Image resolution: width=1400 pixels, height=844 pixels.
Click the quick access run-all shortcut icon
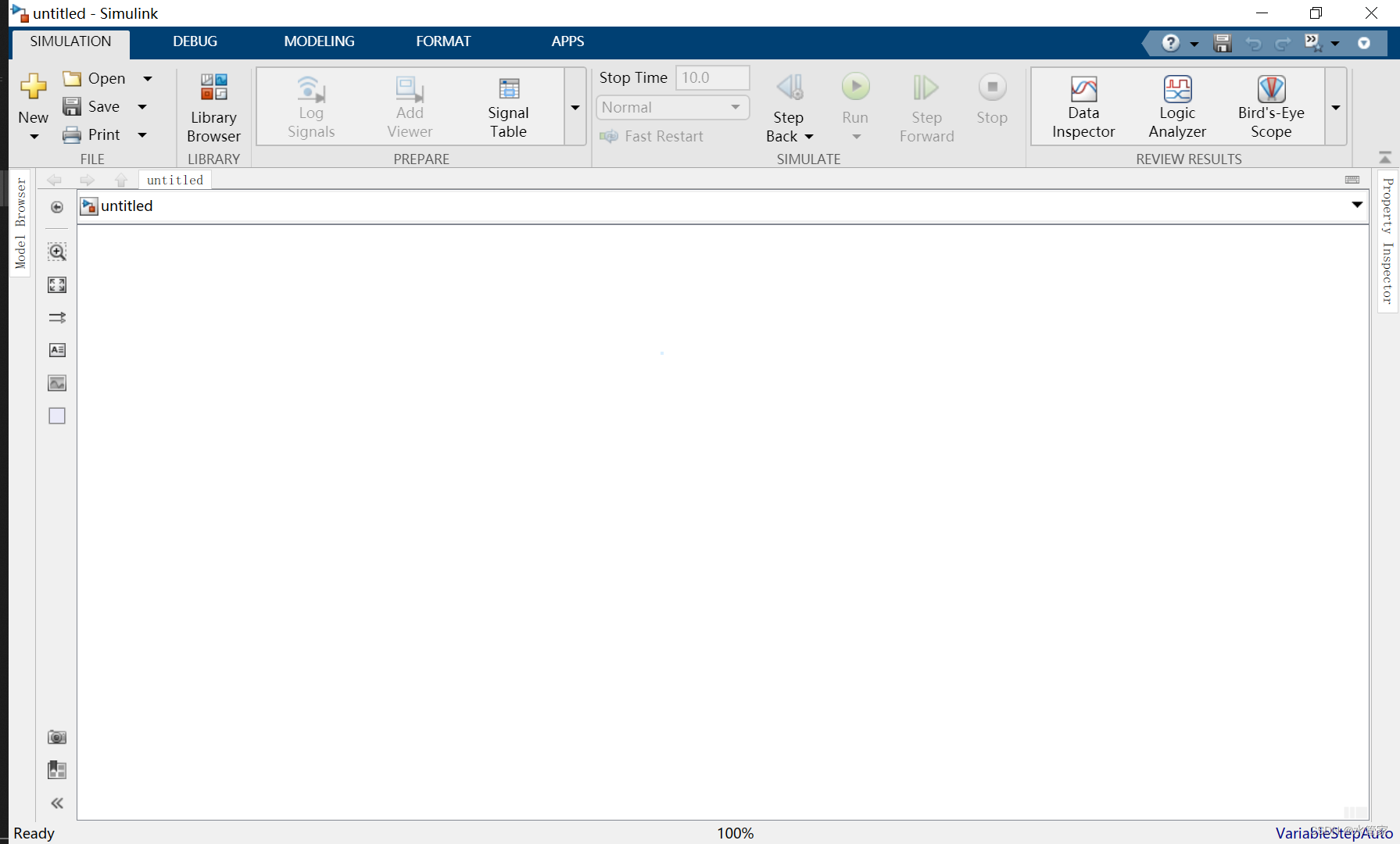pyautogui.click(x=1313, y=43)
